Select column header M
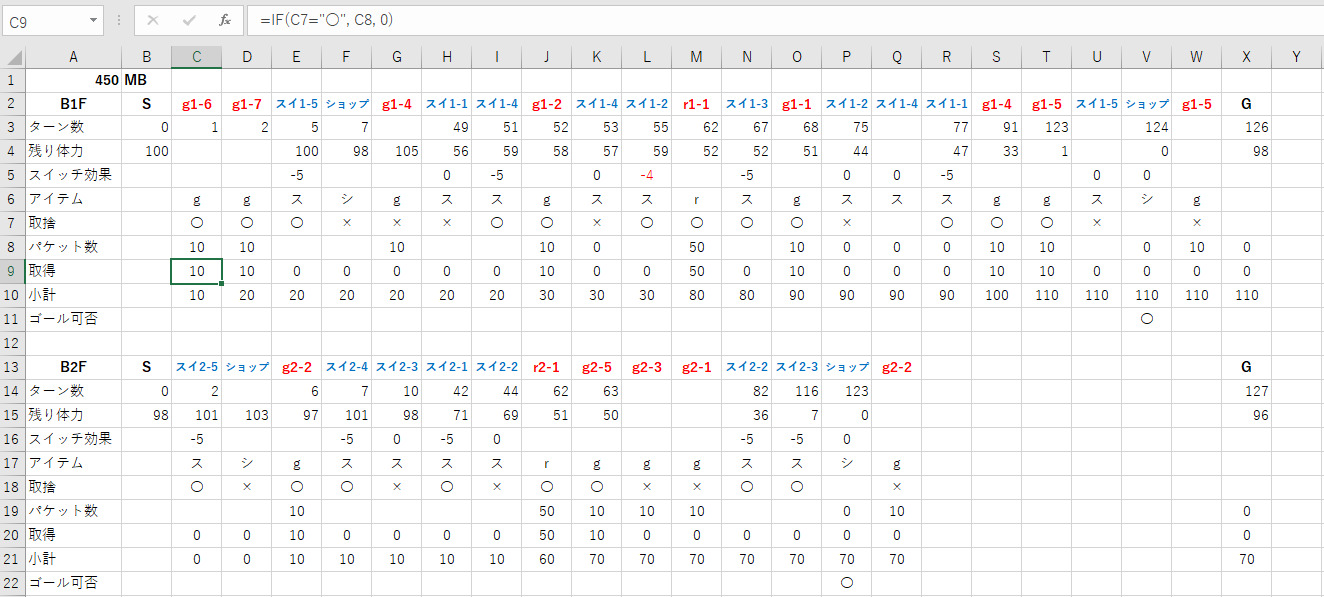This screenshot has width=1324, height=597. 696,57
